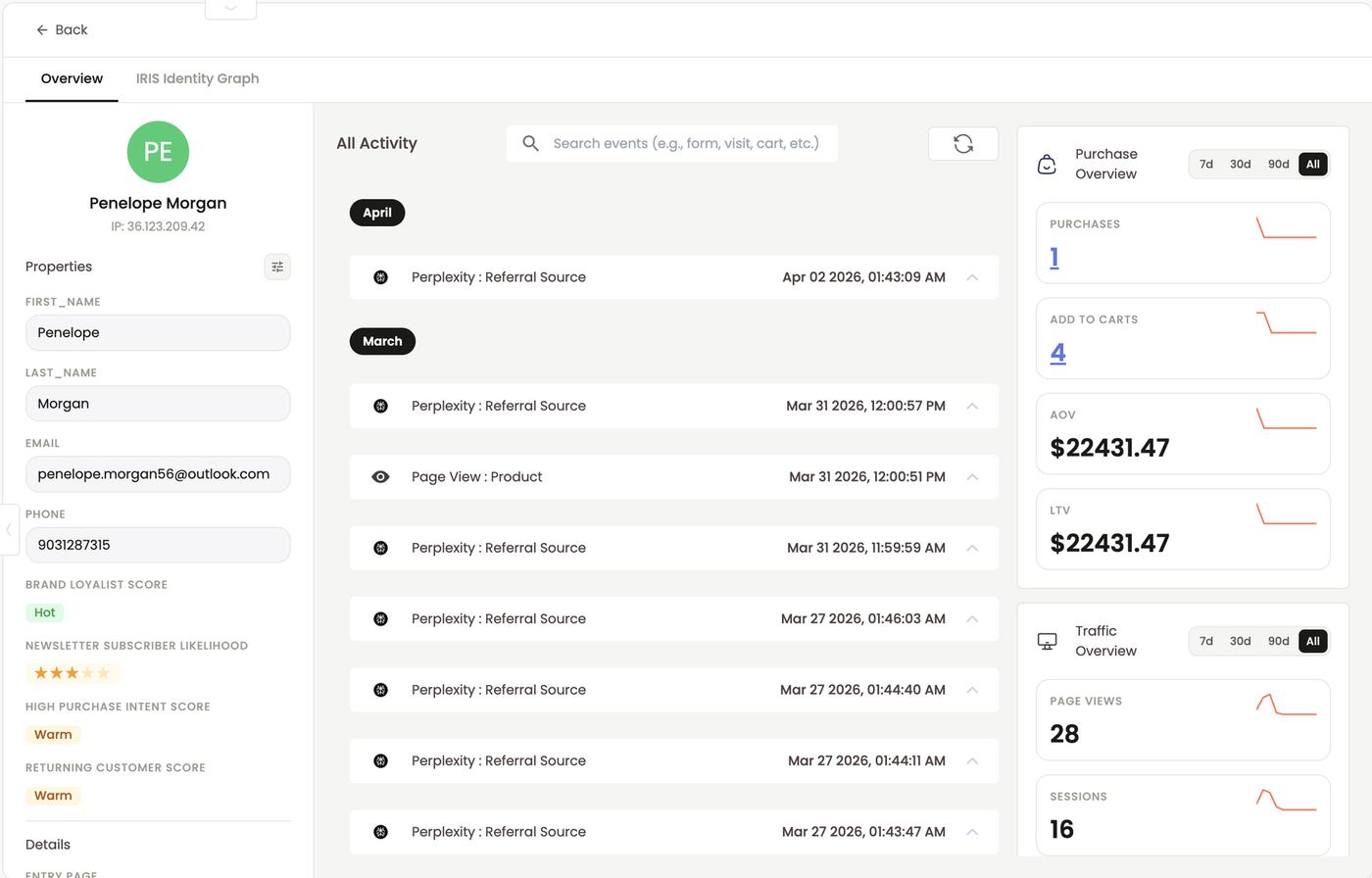Open the purchases count link 1

click(1054, 258)
